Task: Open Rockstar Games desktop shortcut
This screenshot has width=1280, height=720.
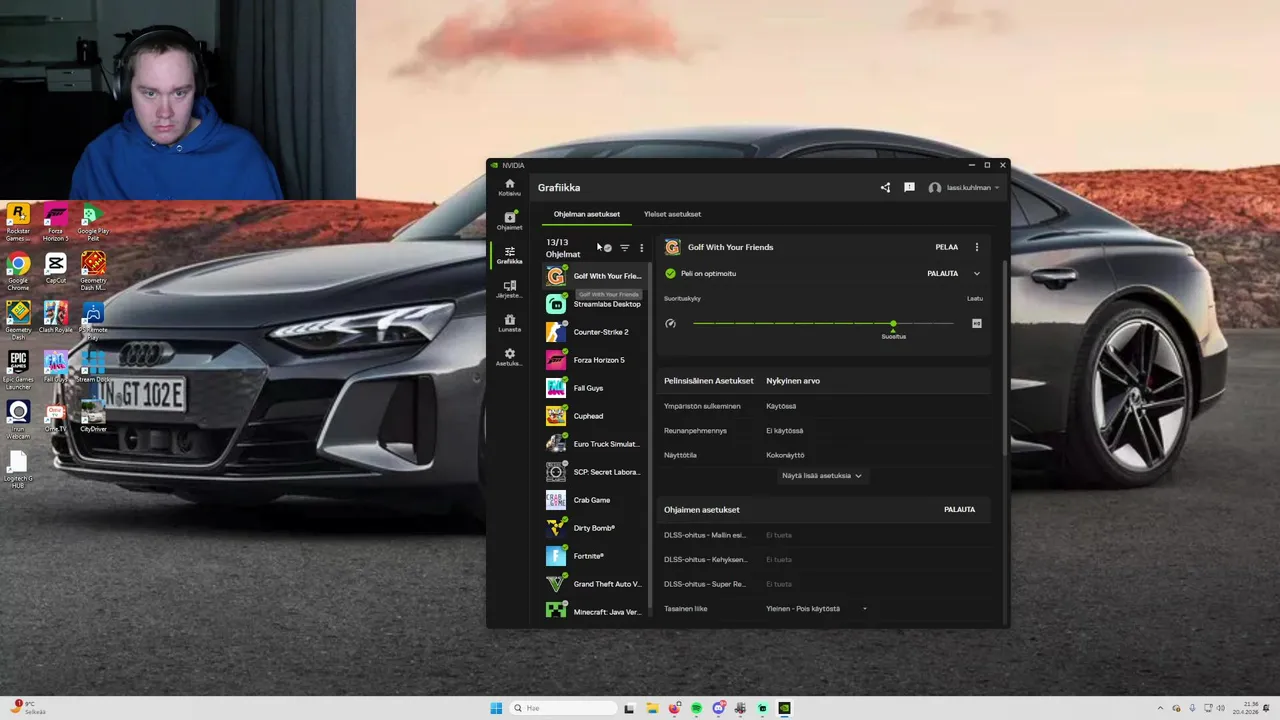Action: (17, 222)
